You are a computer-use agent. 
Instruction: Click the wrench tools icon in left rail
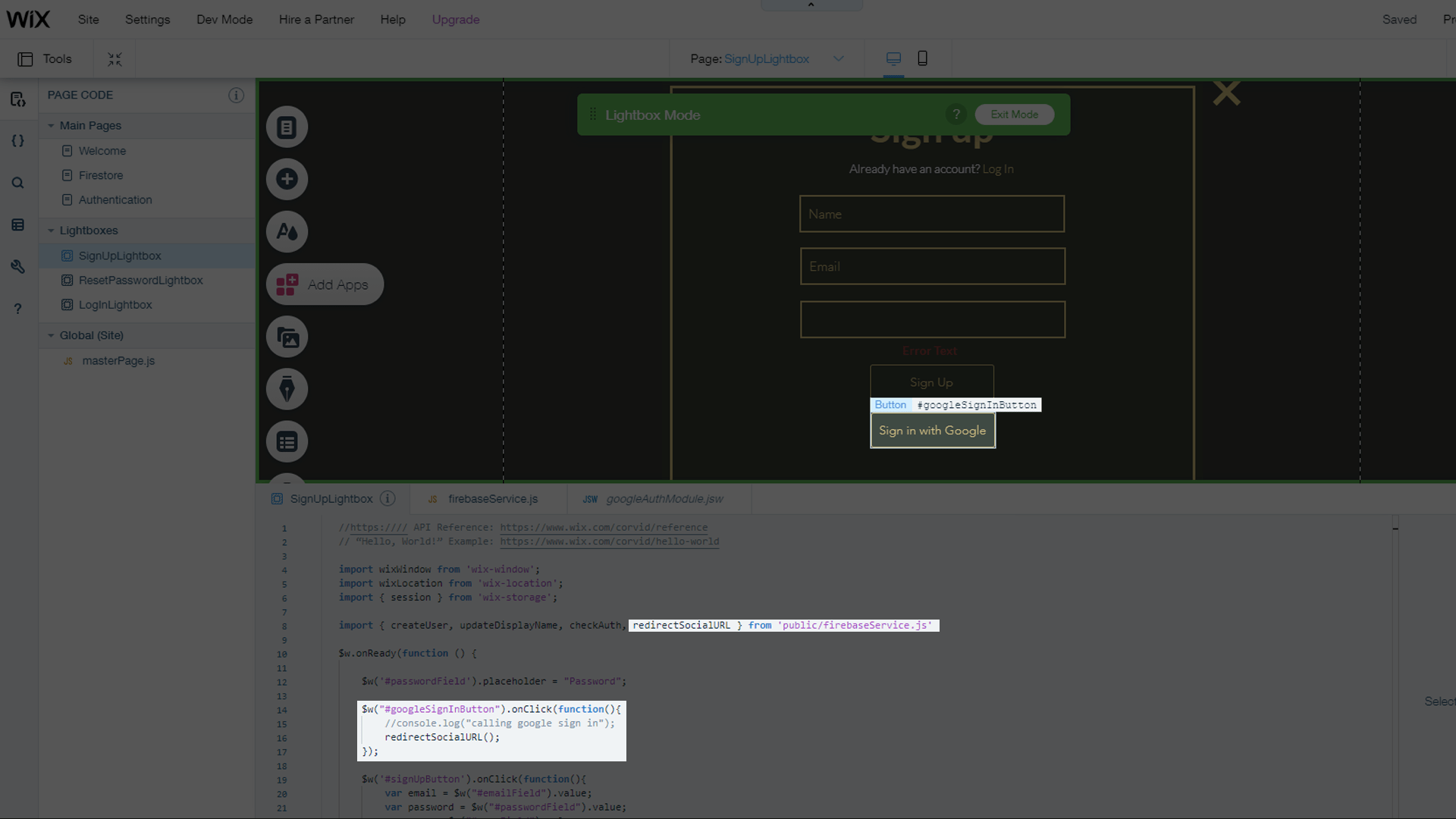pos(18,266)
